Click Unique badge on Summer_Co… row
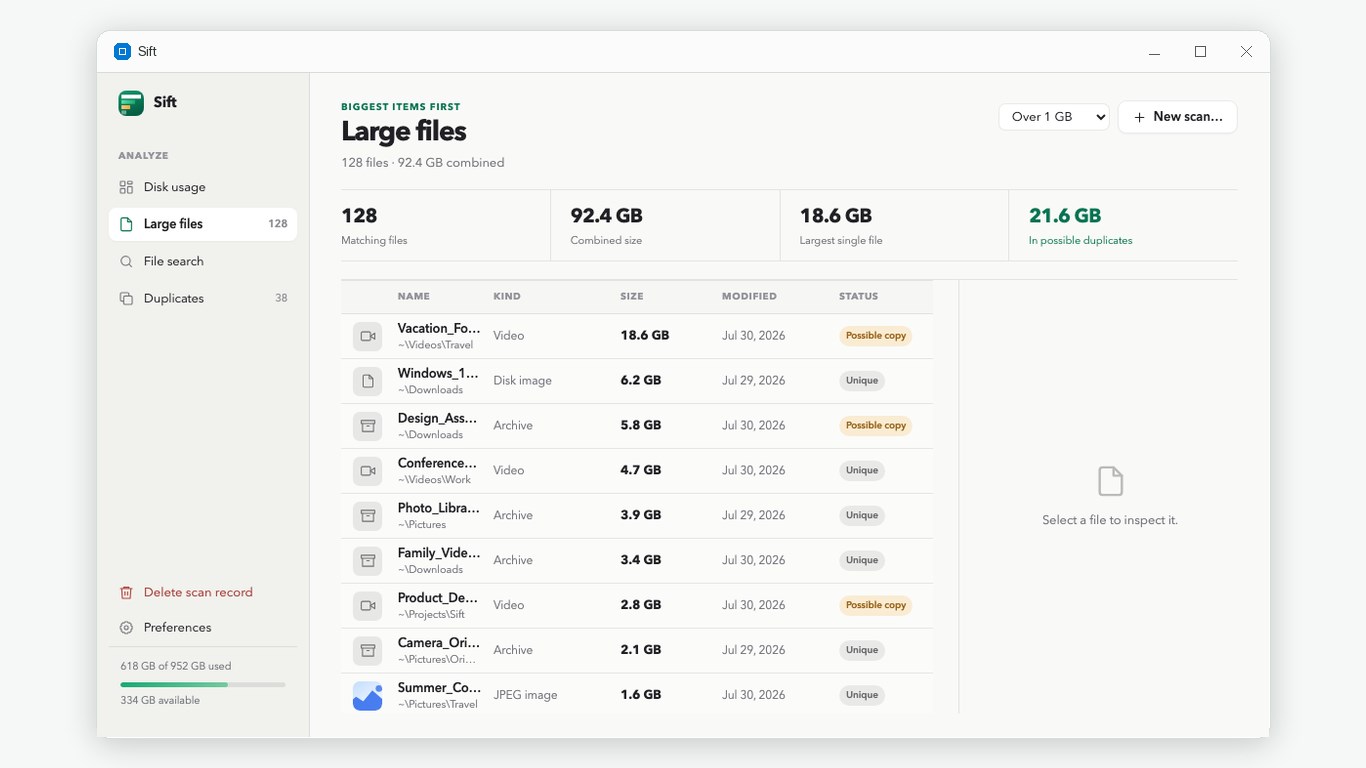Screen dimensions: 1366x768 click(862, 696)
